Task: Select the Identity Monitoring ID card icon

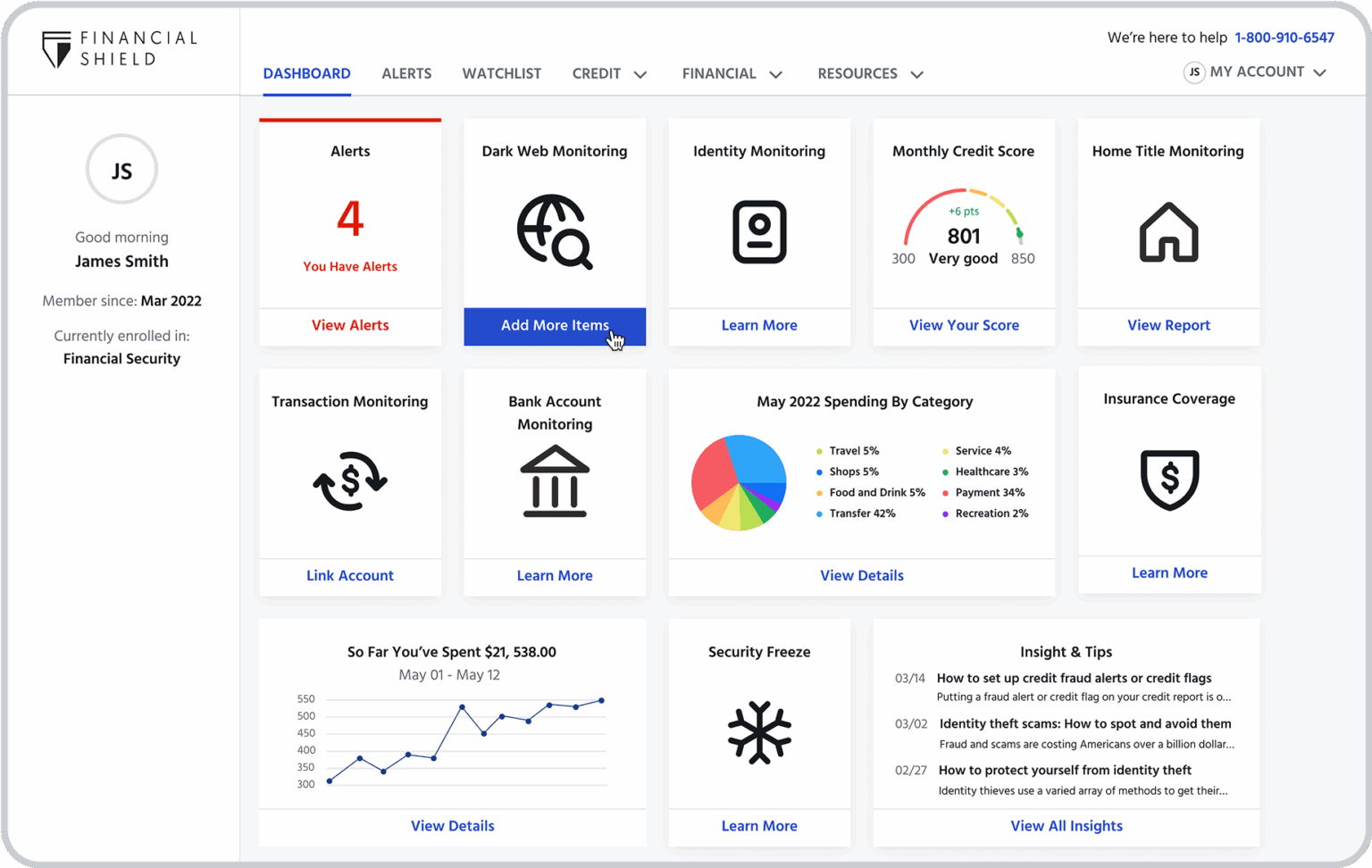Action: [758, 232]
